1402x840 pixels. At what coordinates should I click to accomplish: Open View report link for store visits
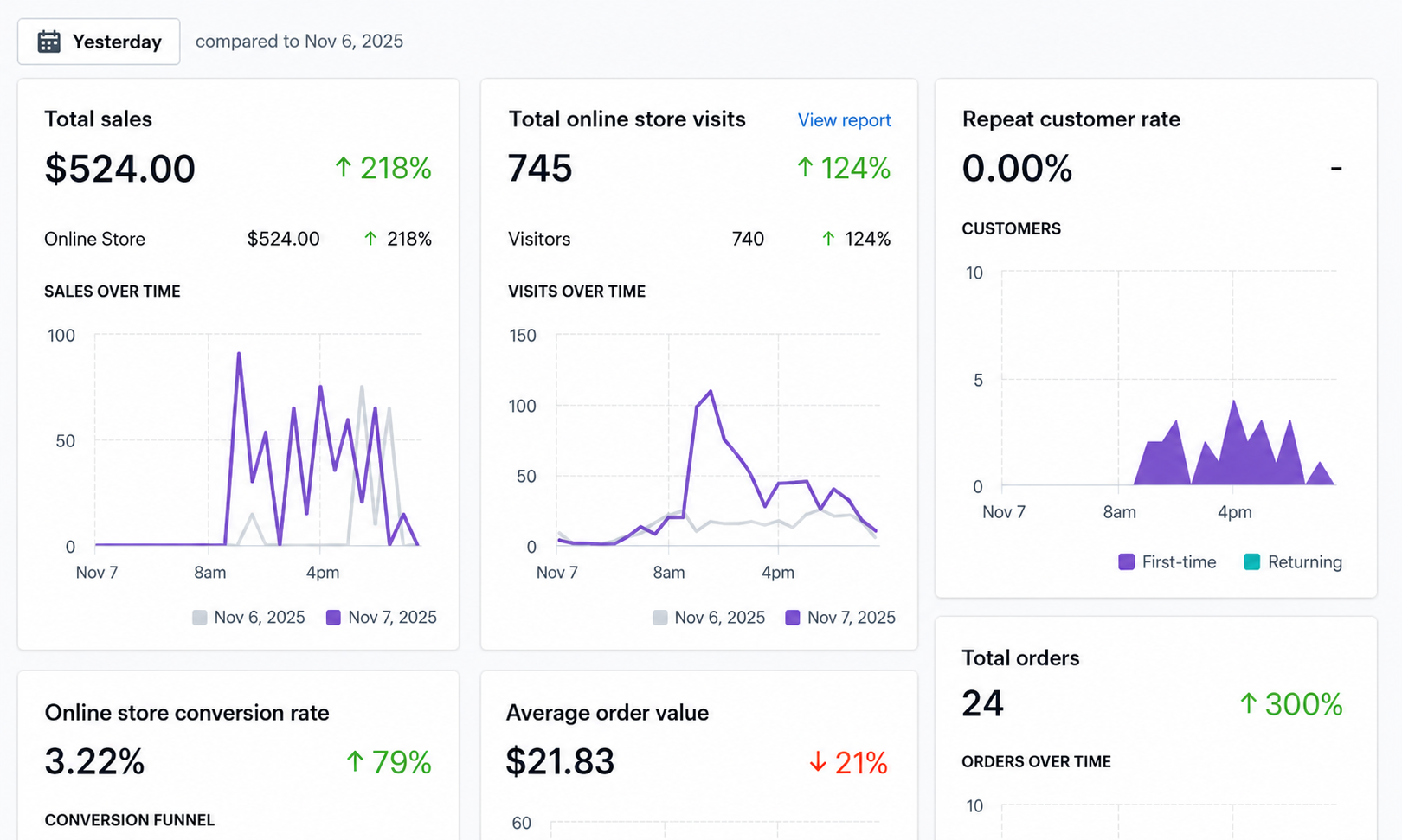pyautogui.click(x=844, y=120)
